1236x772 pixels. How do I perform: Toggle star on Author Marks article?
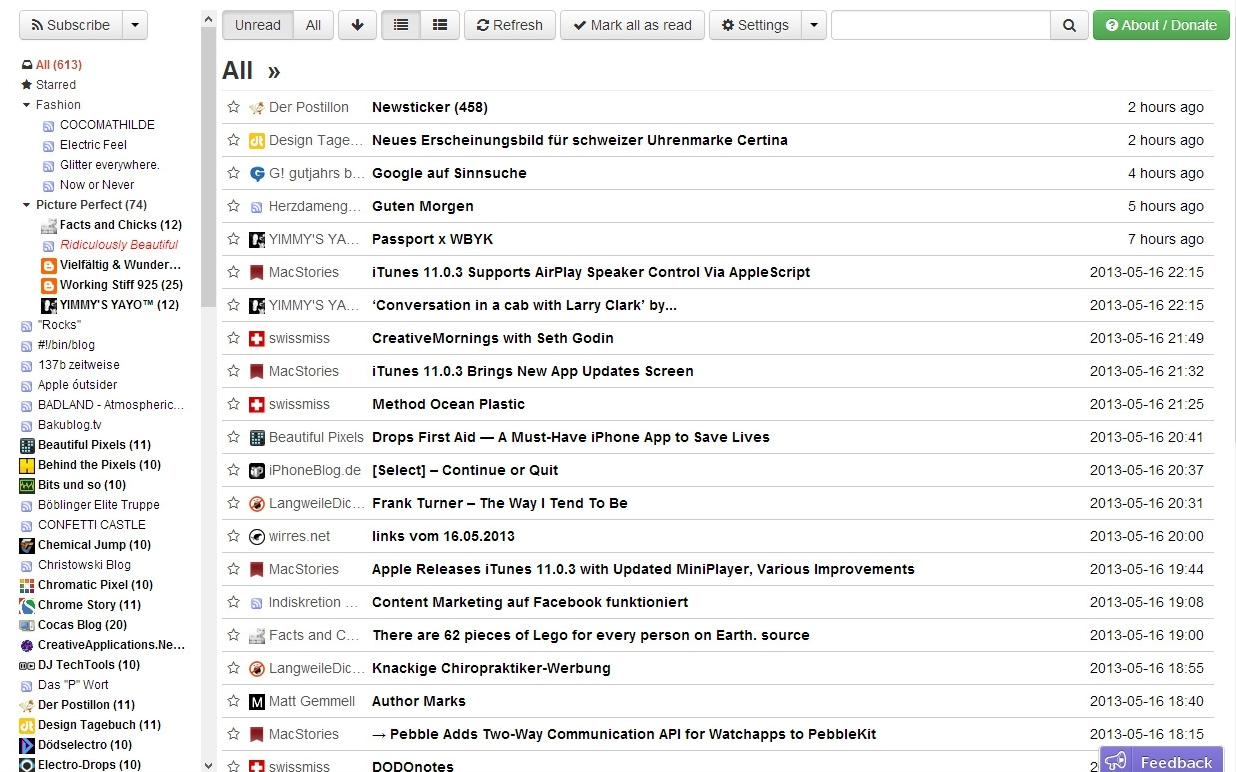click(x=233, y=701)
